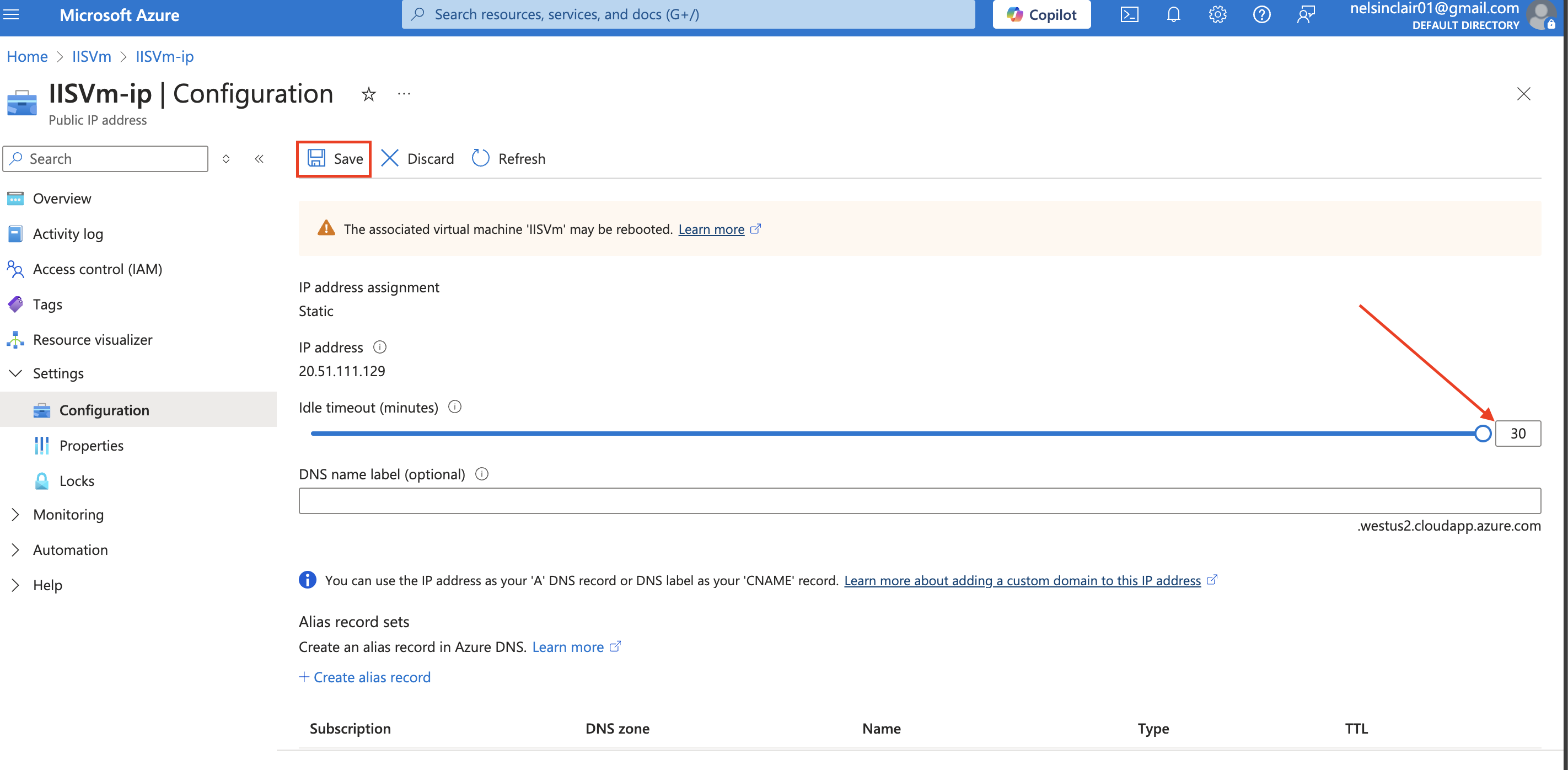Collapse the left menu with double chevron
This screenshot has height=770, width=1568.
coord(259,158)
